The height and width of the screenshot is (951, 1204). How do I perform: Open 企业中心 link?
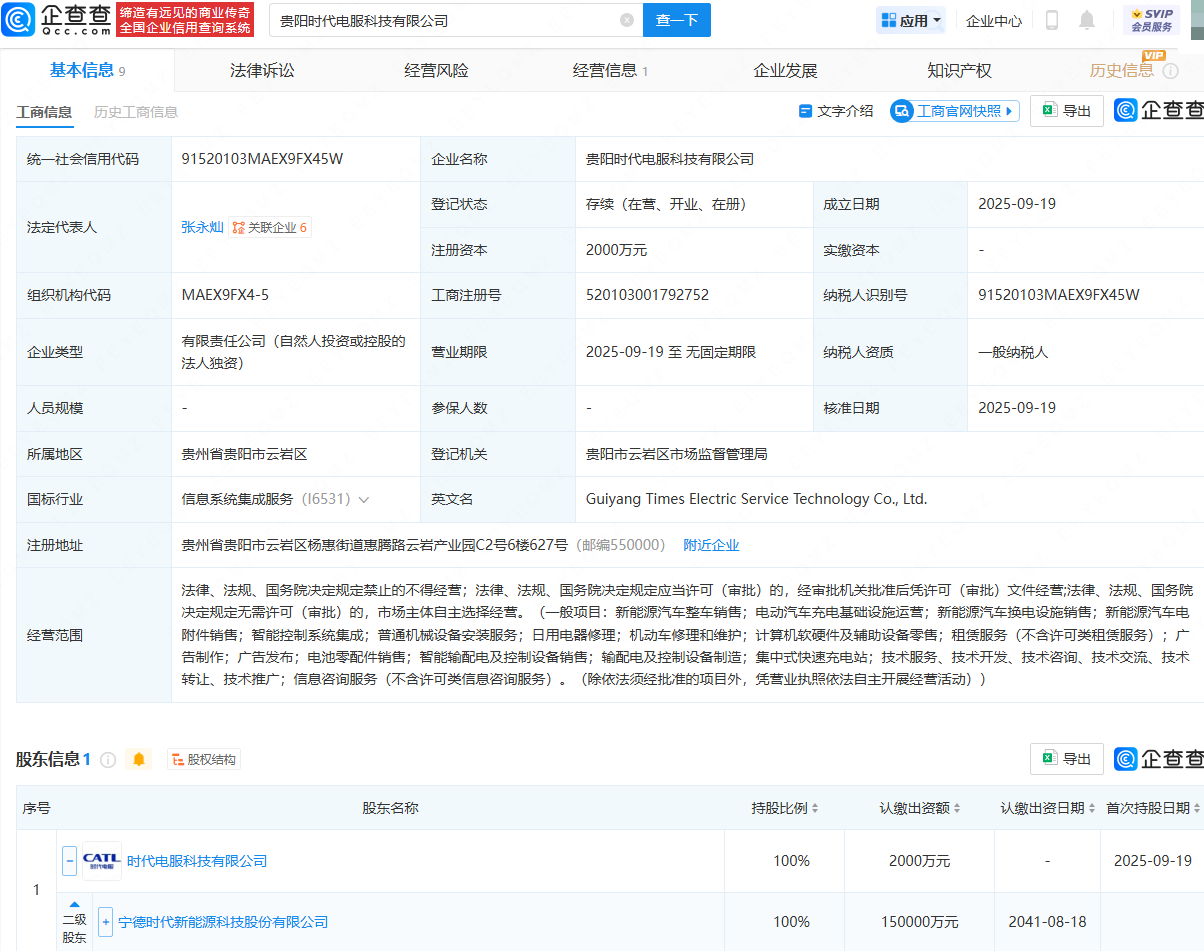tap(994, 20)
